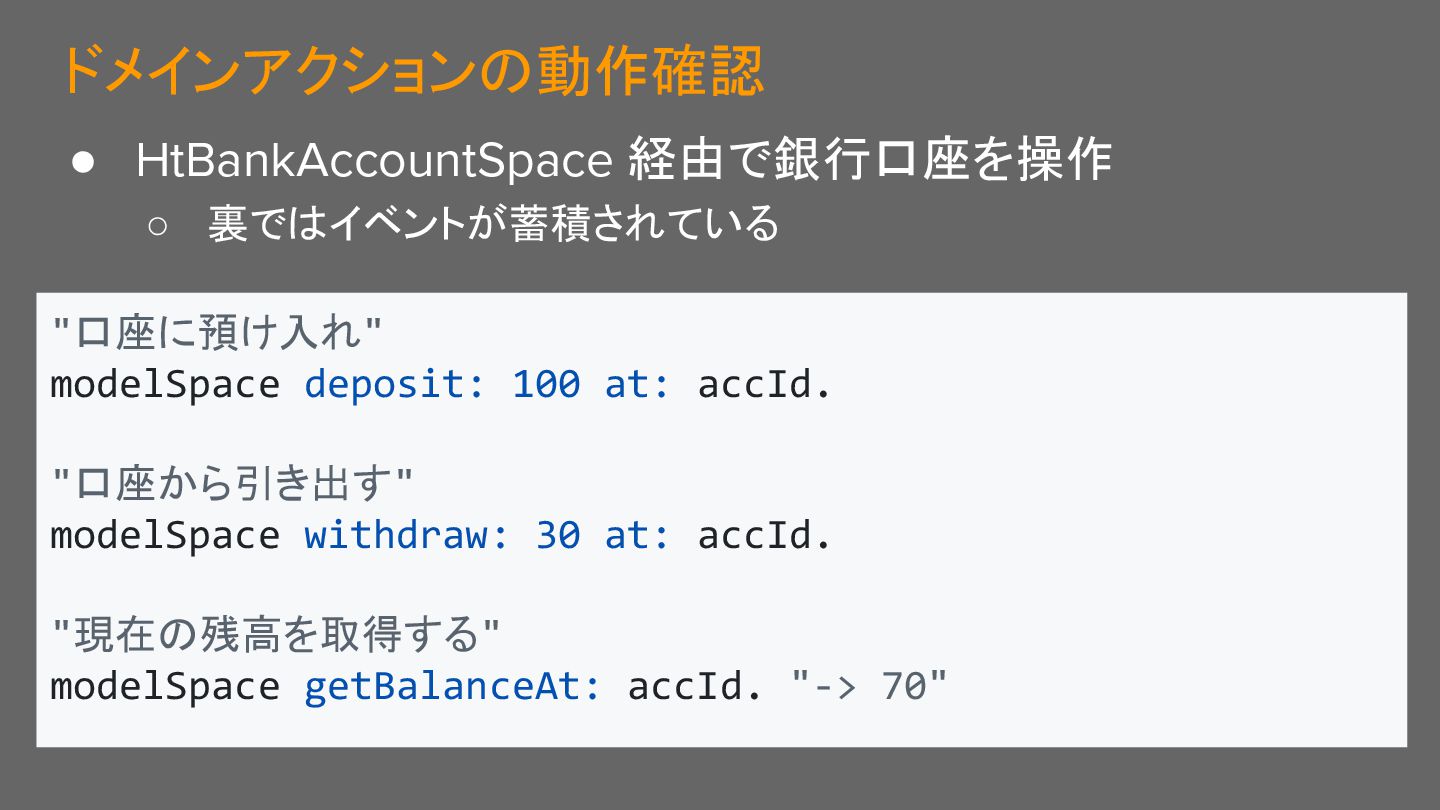Viewport: 1440px width, 810px height.
Task: Click the number 30 in withdraw line
Action: (558, 535)
